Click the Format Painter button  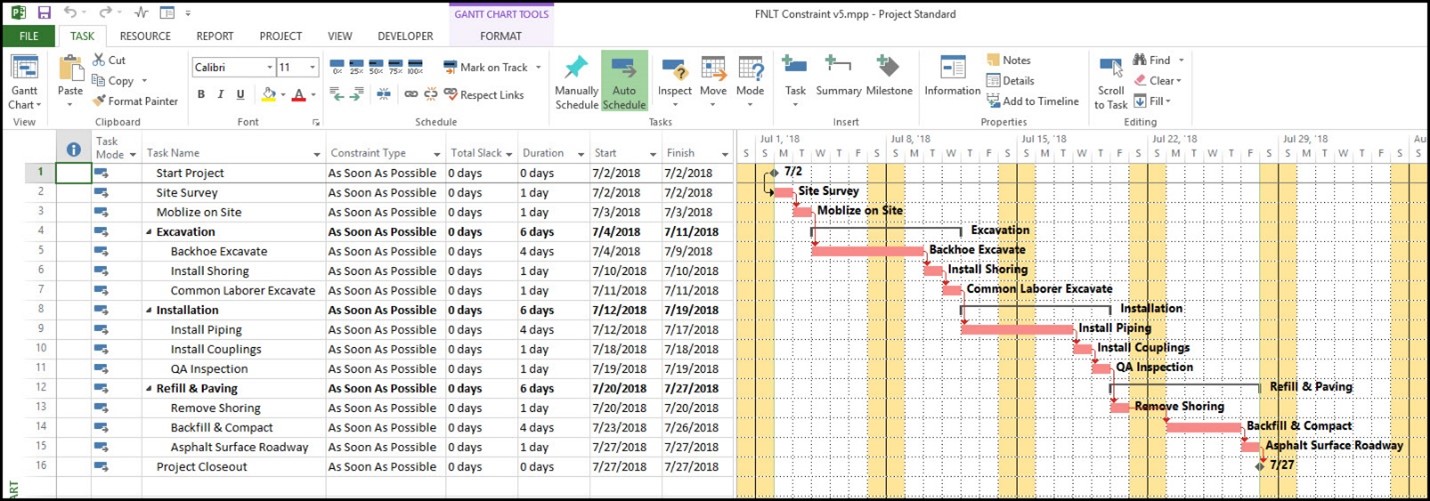[x=135, y=101]
